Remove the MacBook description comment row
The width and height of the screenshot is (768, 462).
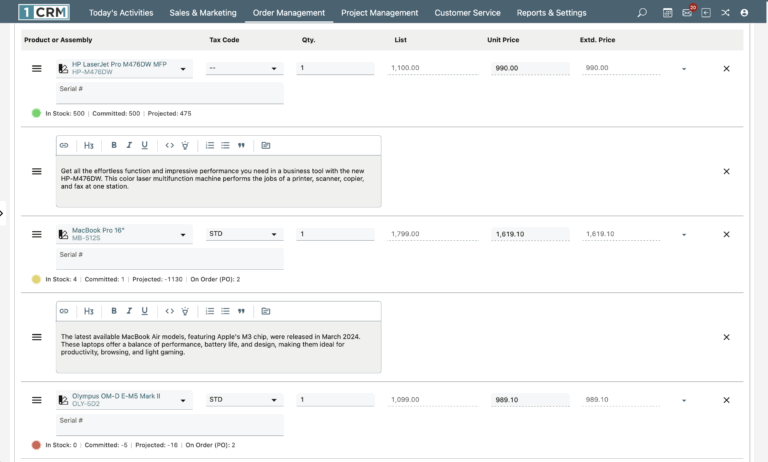pos(726,337)
